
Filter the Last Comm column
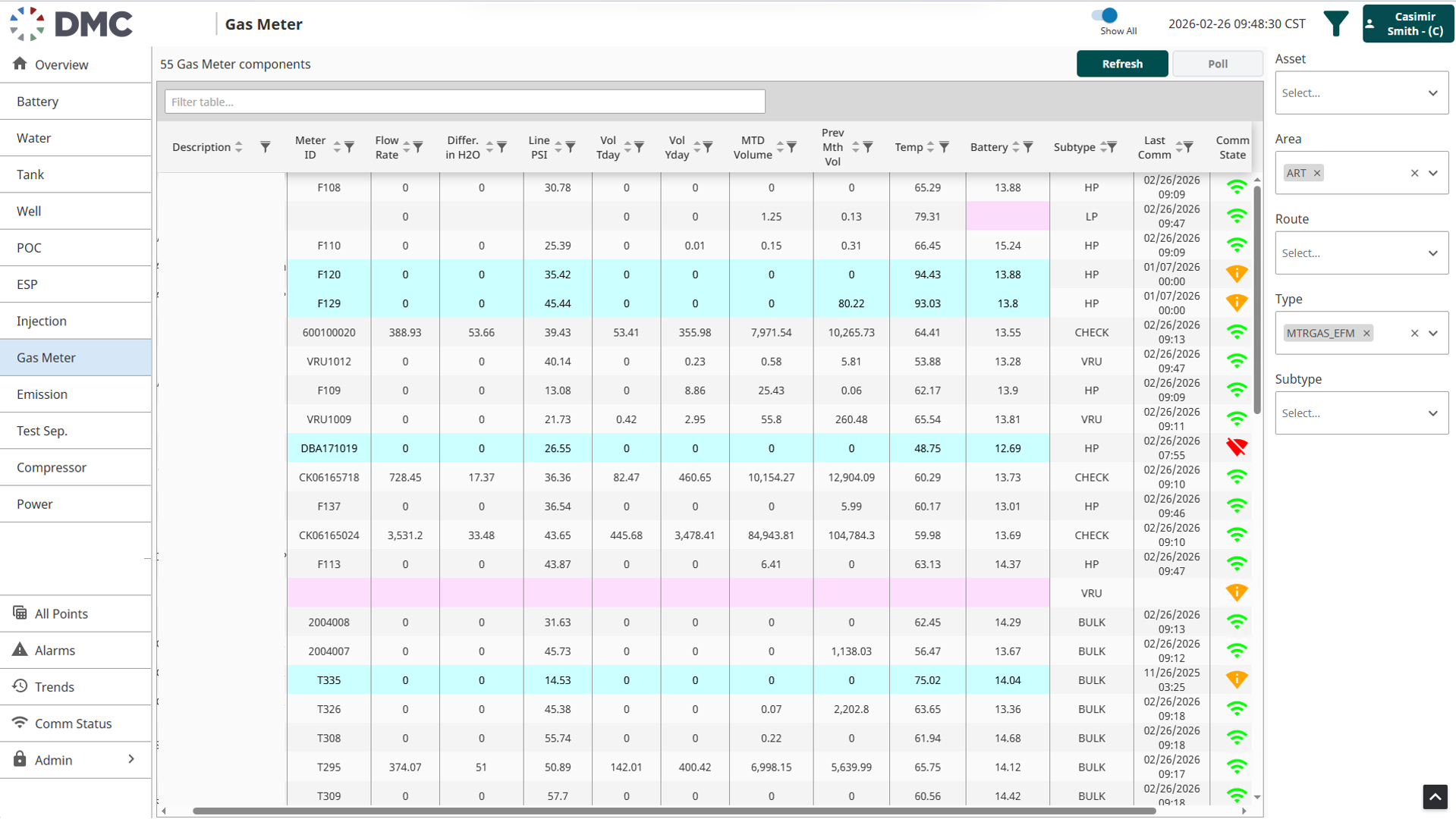1189,147
